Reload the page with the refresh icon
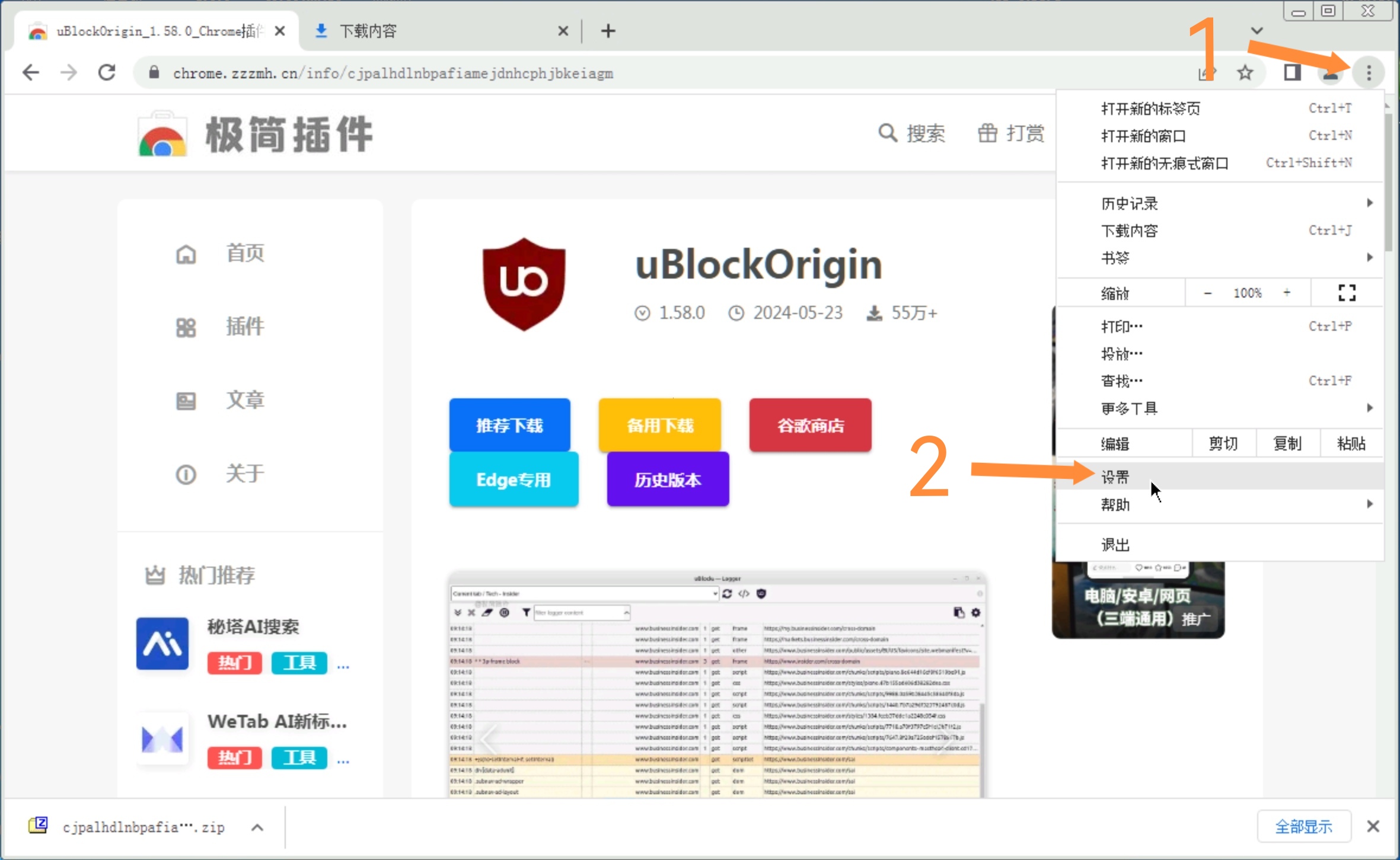 point(107,73)
